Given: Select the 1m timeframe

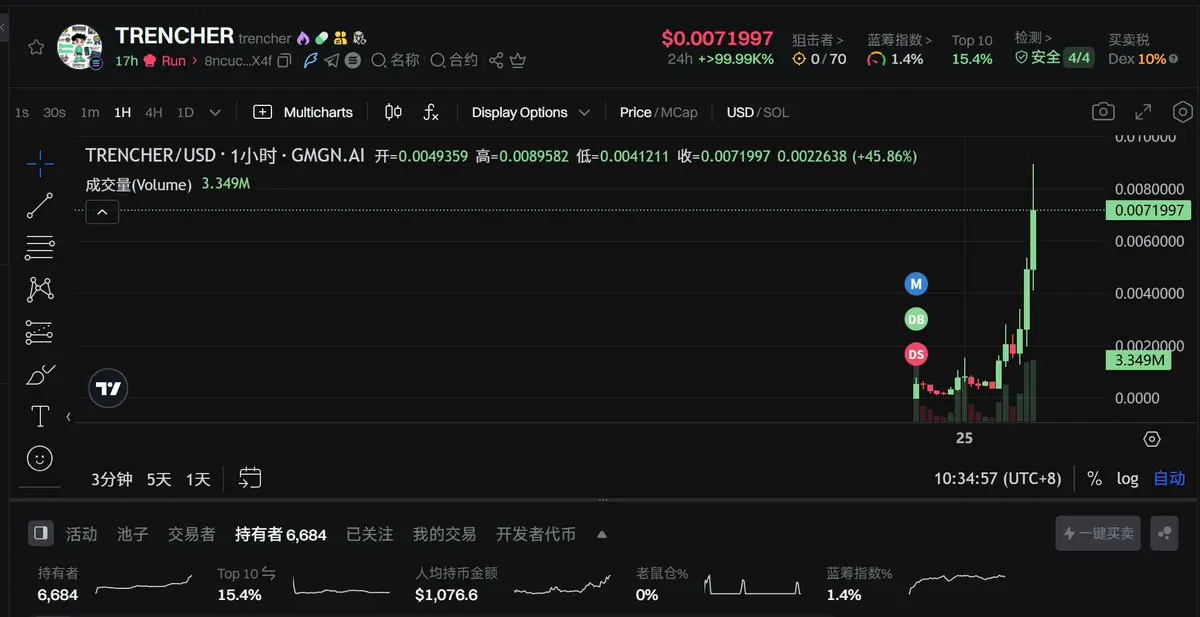Looking at the screenshot, I should click(x=90, y=113).
